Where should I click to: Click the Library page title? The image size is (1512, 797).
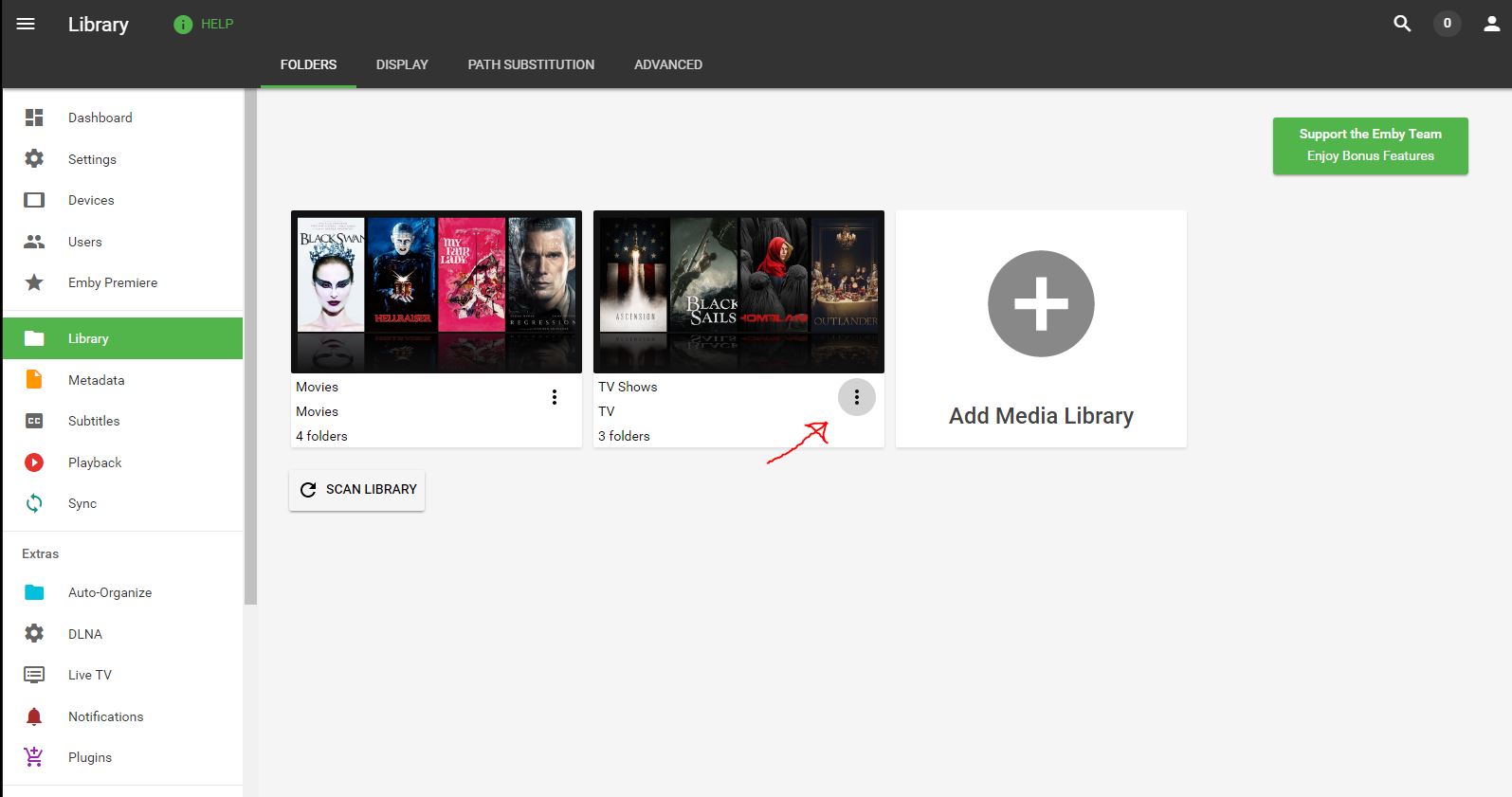pos(99,25)
